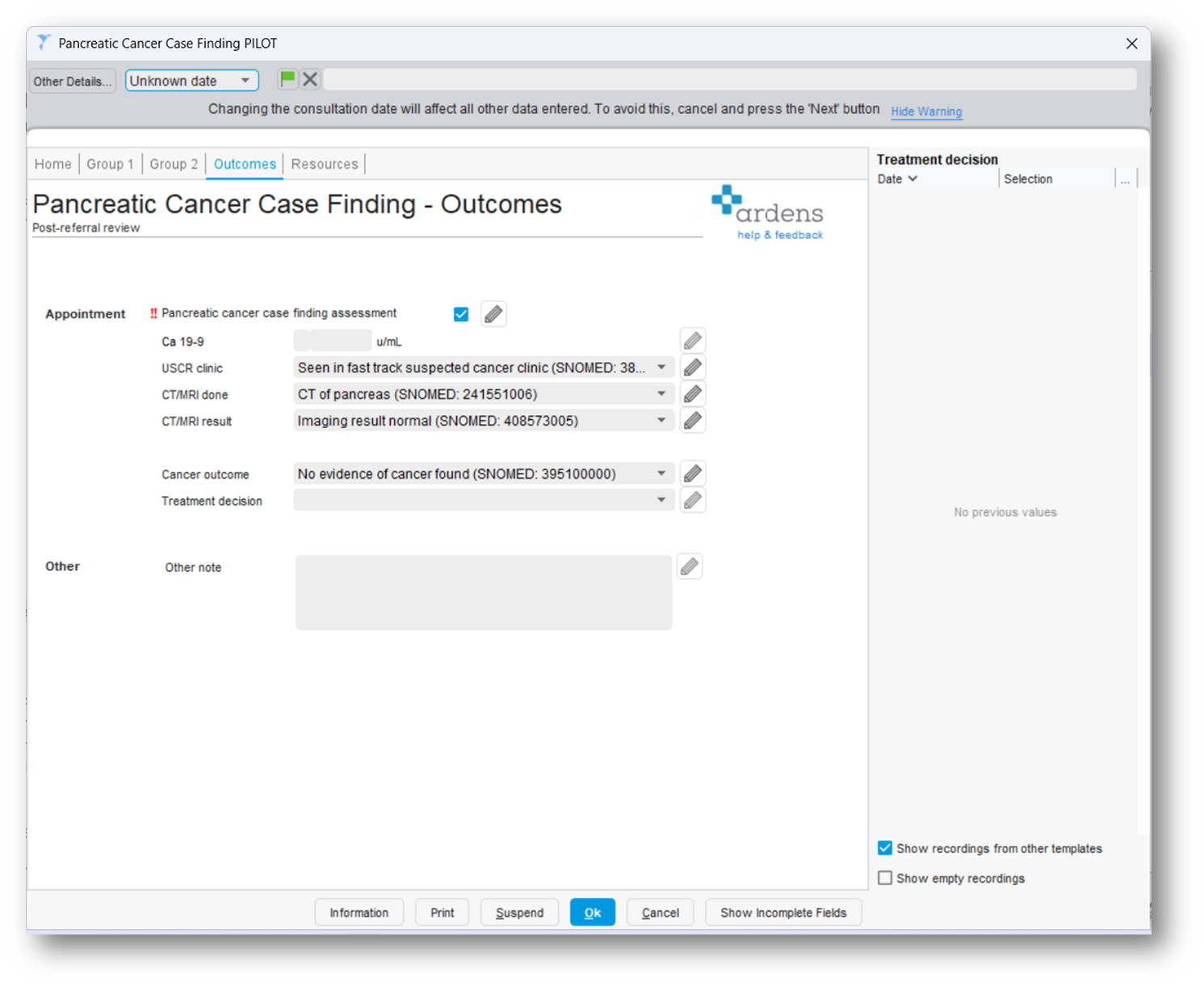This screenshot has height=987, width=1204.
Task: Open the CT/MRI result dropdown
Action: point(484,421)
